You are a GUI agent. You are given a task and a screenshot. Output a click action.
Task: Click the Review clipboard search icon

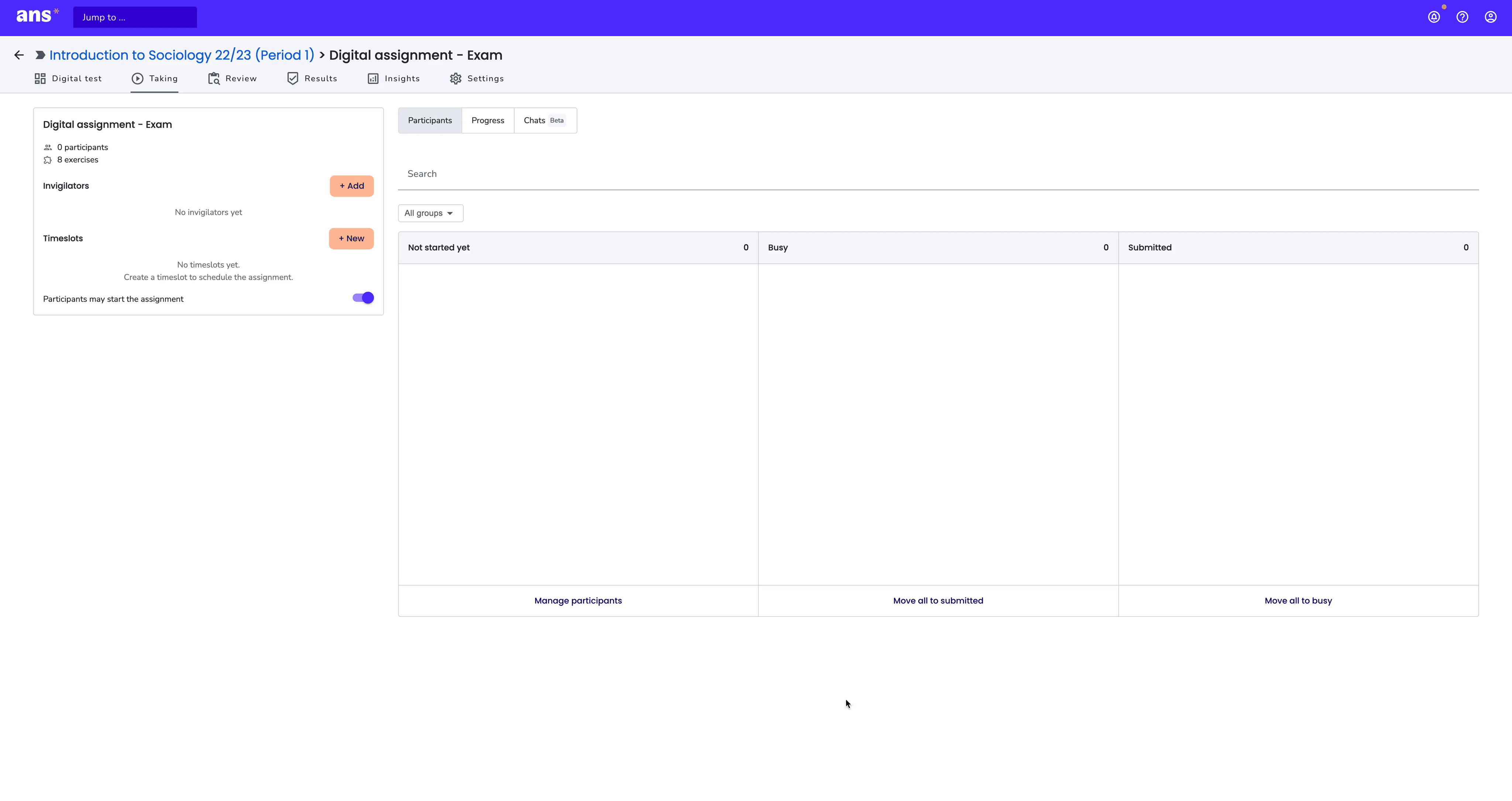[214, 79]
